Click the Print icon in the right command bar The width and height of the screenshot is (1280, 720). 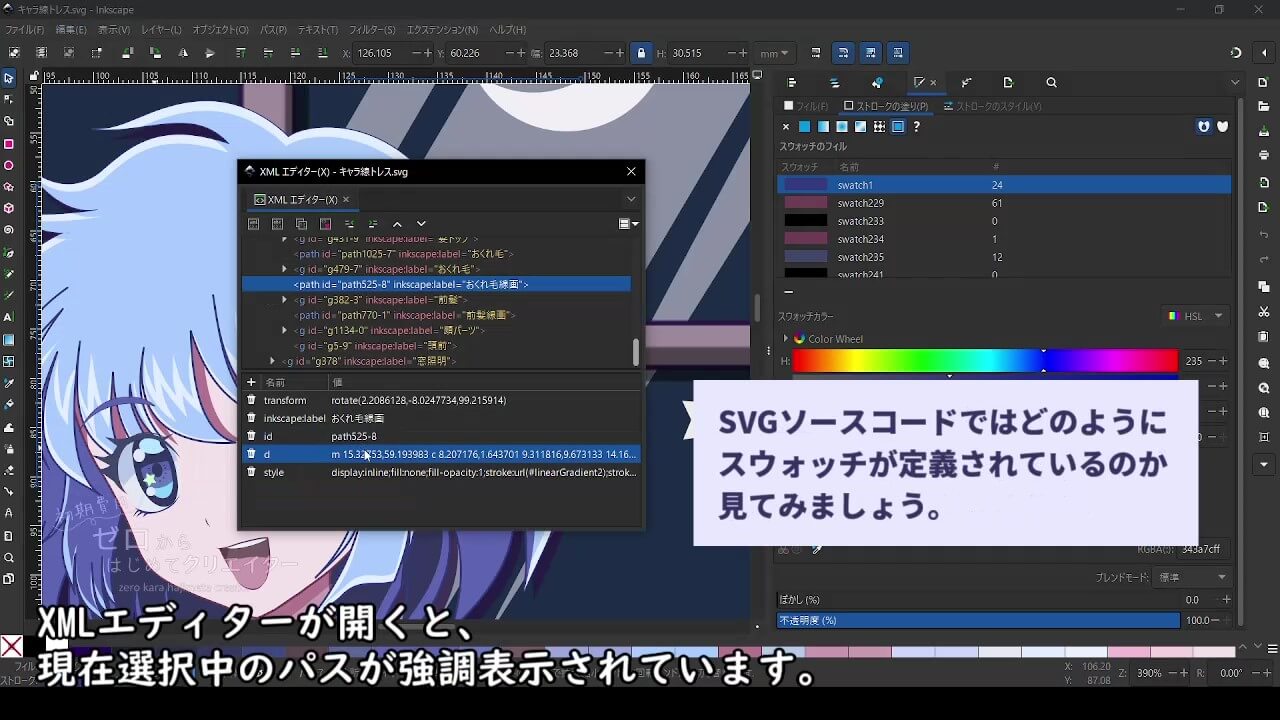(x=1265, y=155)
